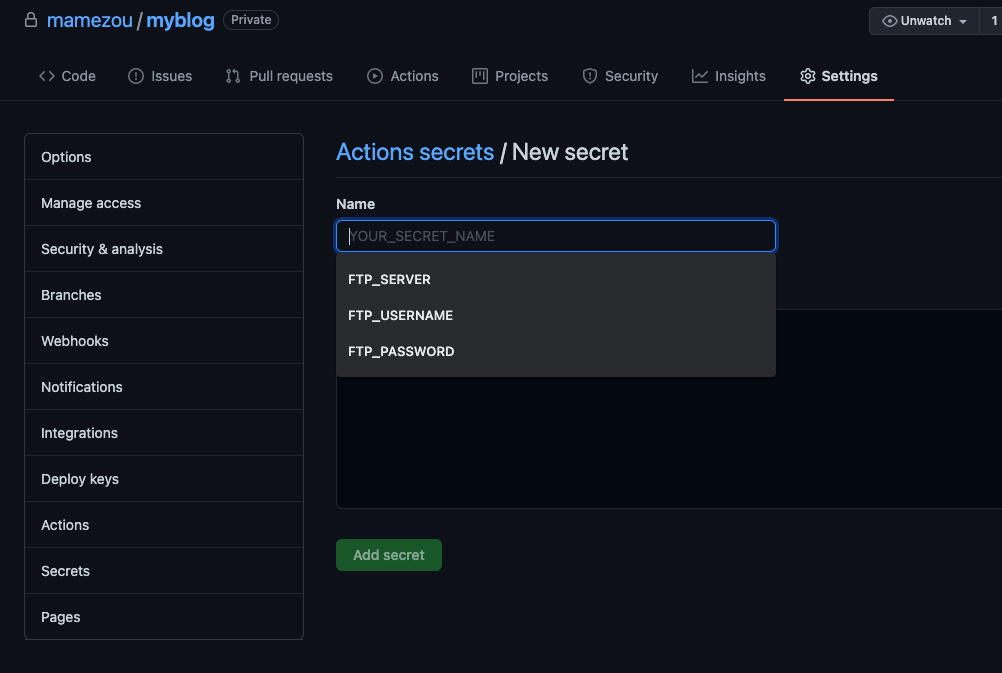Open the Actions tab in the repo navigation
Screen dimensions: 1002x673
403,76
